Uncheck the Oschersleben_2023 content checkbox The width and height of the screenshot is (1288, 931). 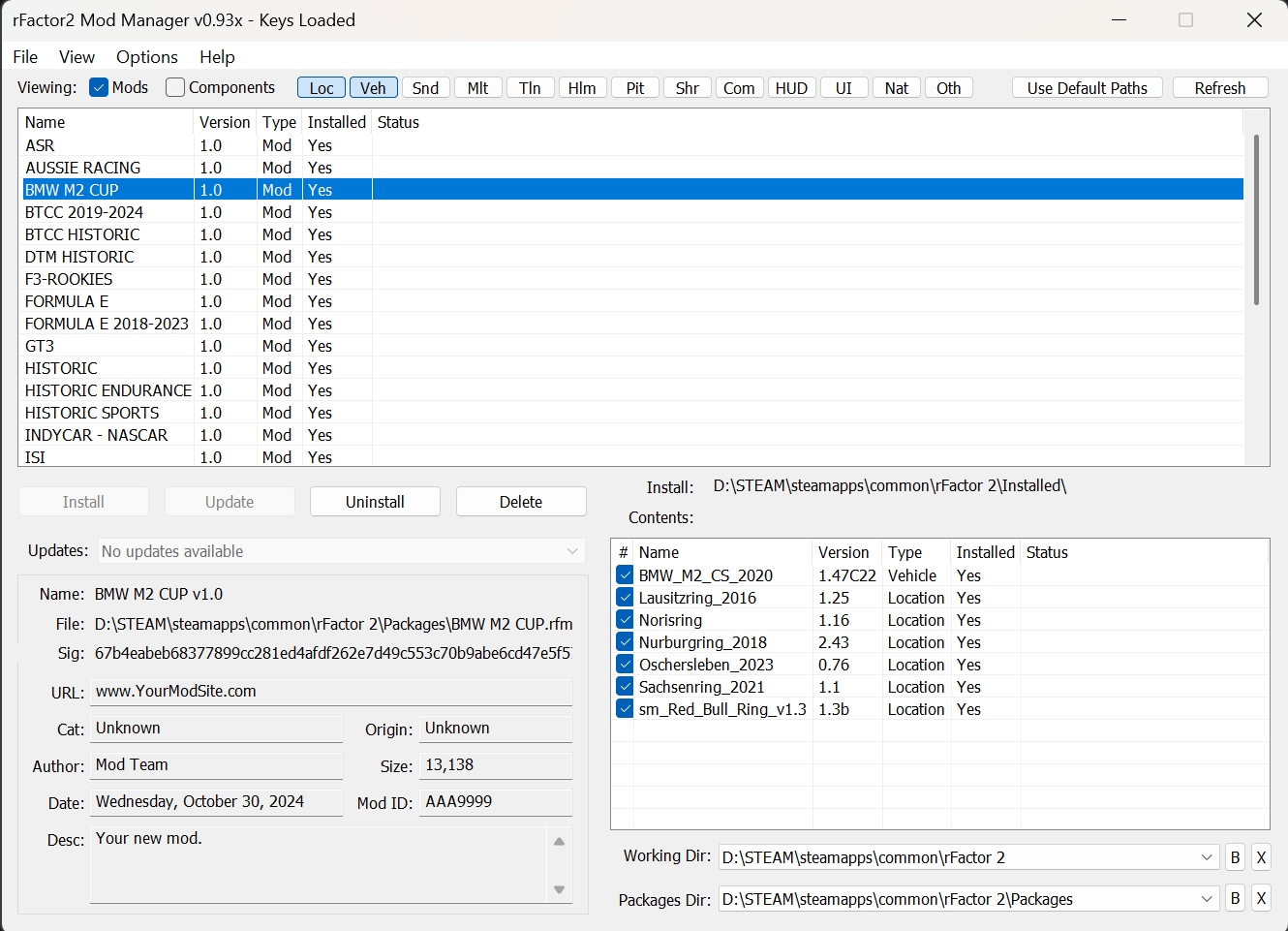626,665
